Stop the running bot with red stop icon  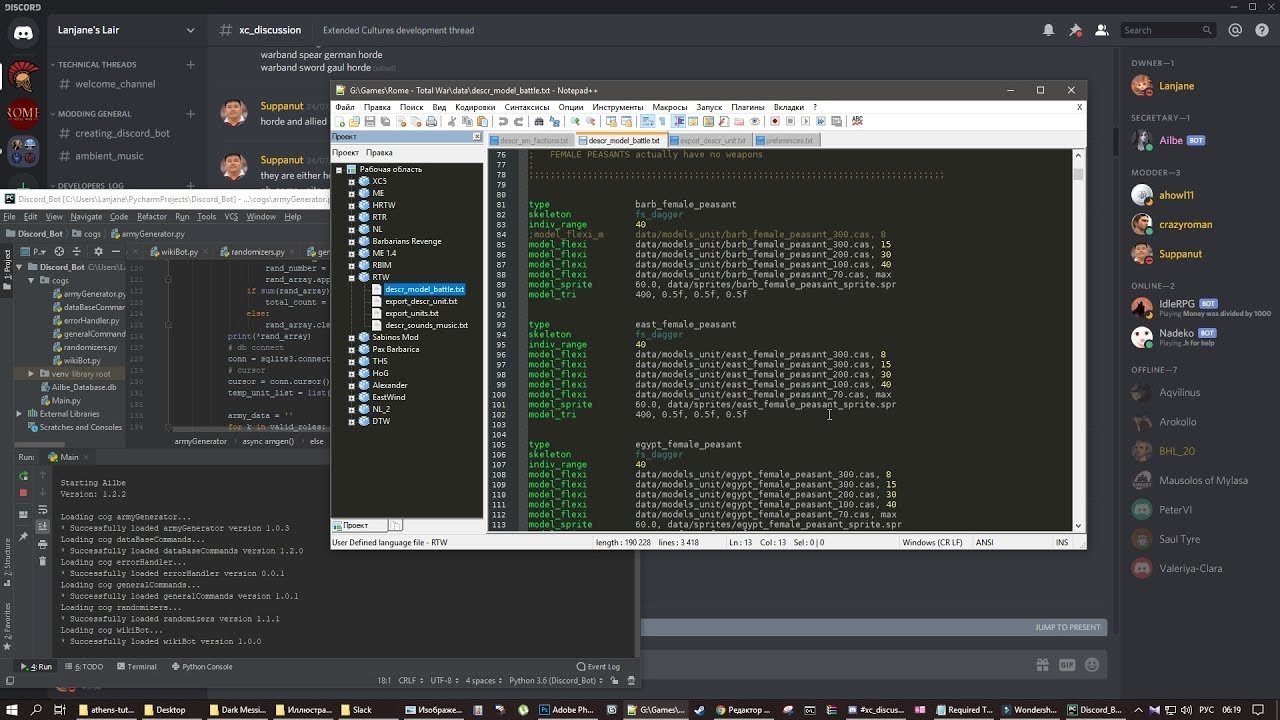23,492
